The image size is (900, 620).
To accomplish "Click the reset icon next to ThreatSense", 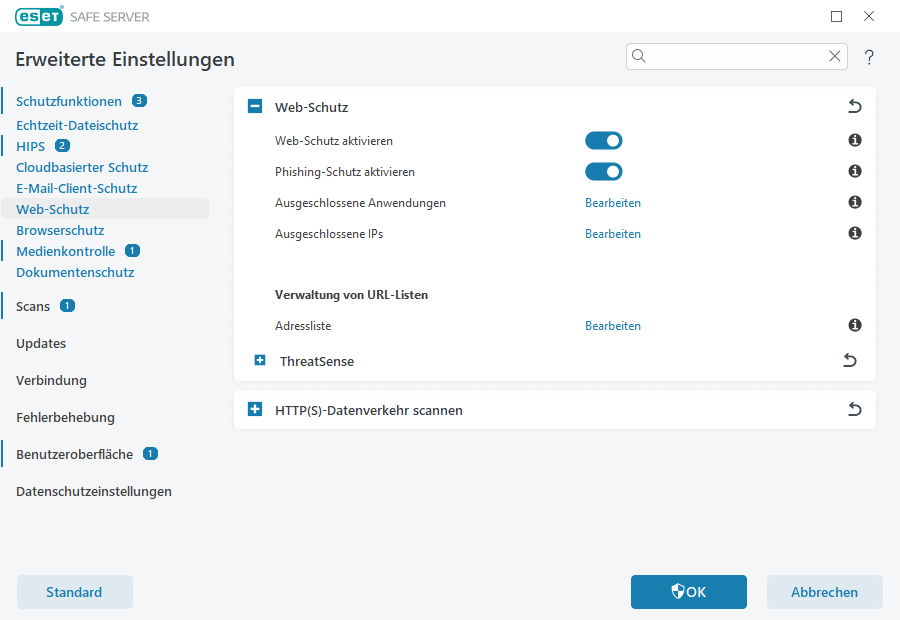I will click(849, 360).
